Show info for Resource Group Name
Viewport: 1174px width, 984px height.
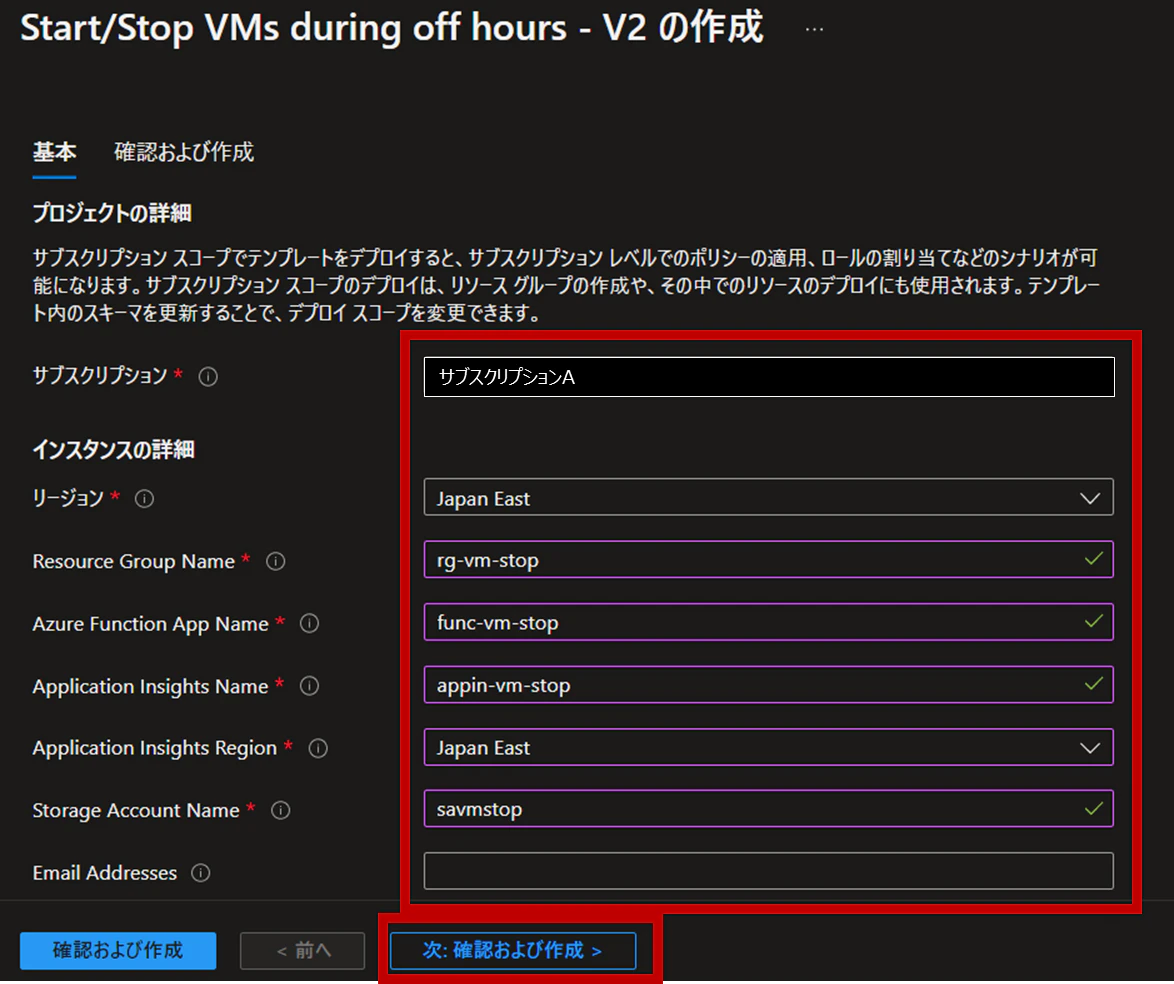[276, 561]
